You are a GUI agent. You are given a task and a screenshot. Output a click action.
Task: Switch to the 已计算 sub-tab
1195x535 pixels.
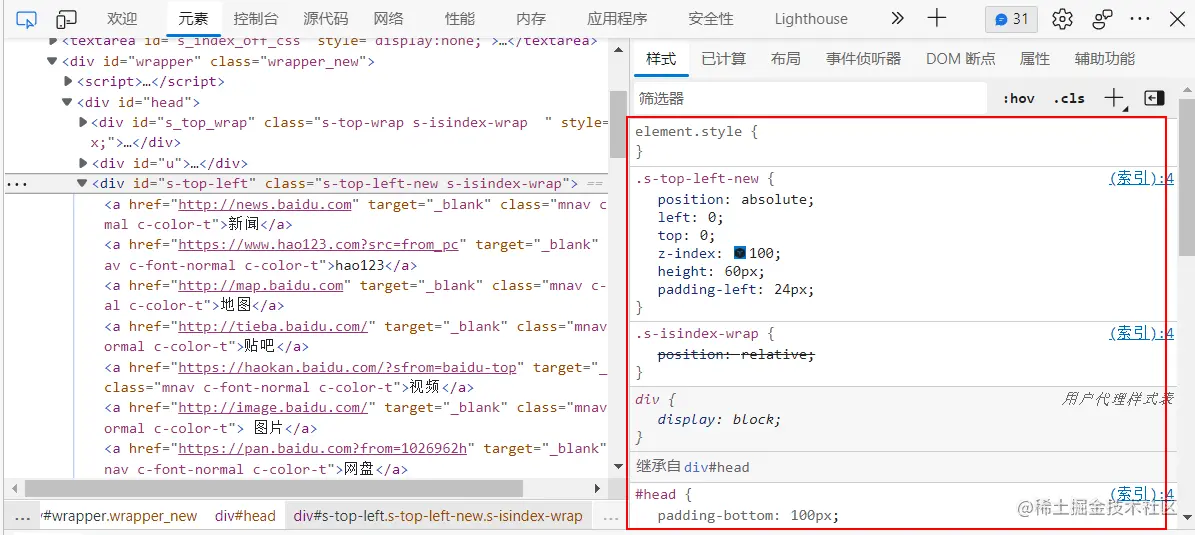click(x=724, y=59)
